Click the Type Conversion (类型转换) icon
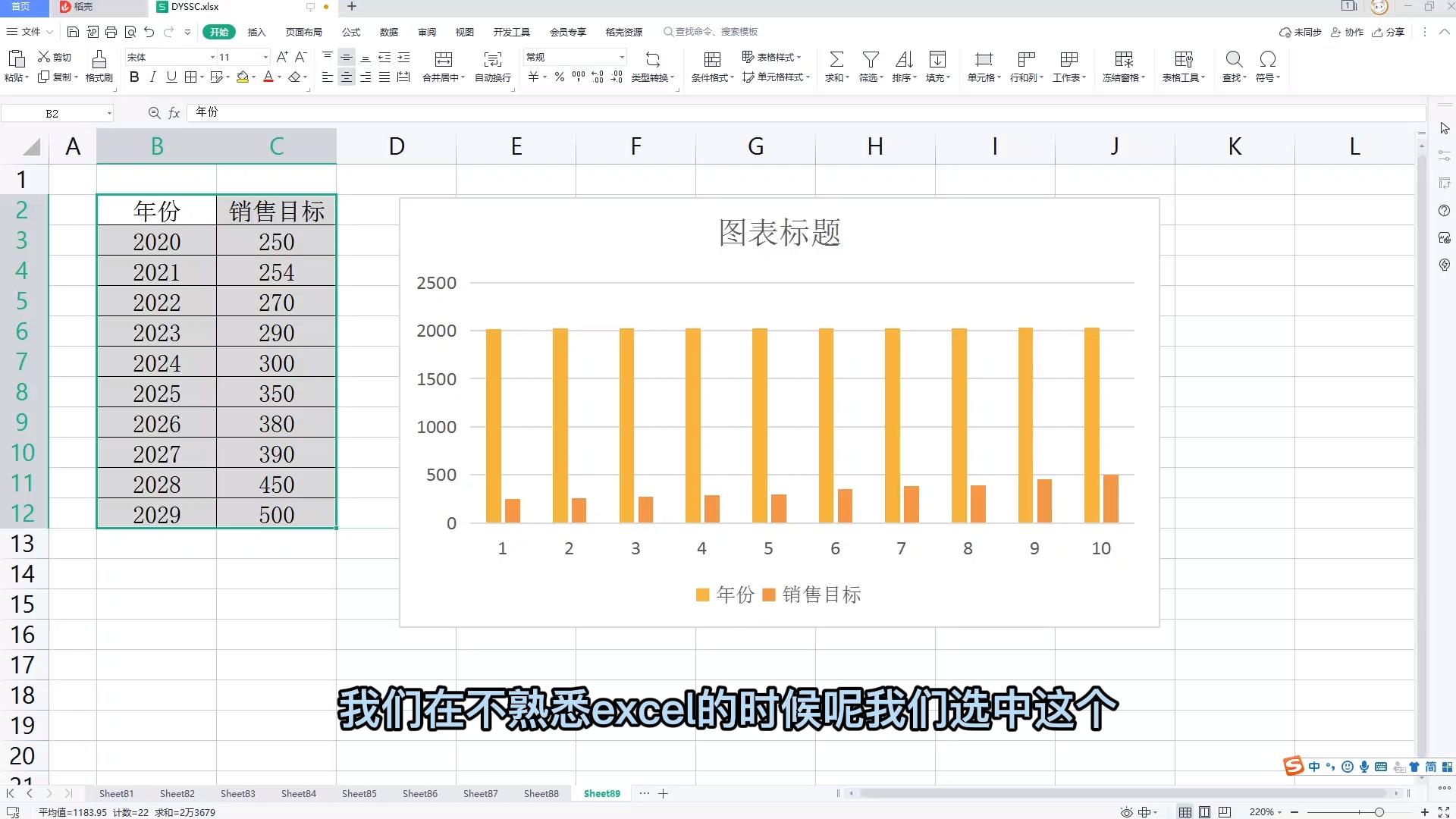This screenshot has width=1456, height=819. tap(652, 59)
